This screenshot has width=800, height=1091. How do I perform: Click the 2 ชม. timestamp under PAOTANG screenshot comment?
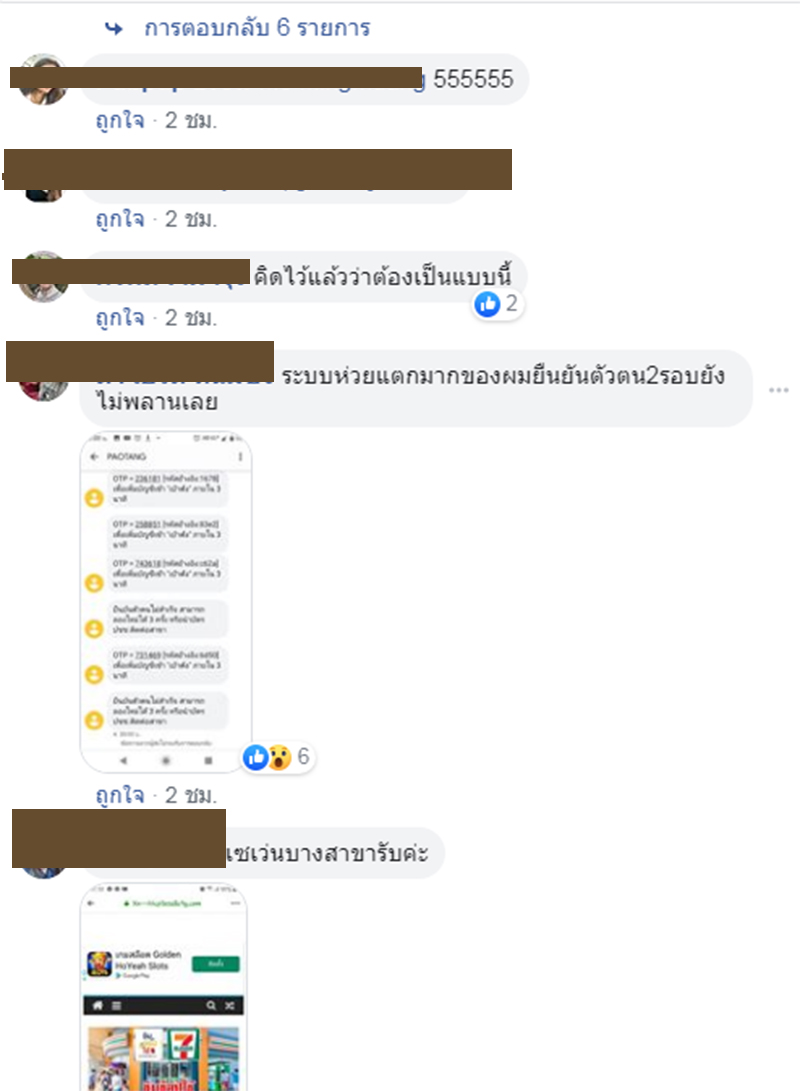(x=191, y=795)
